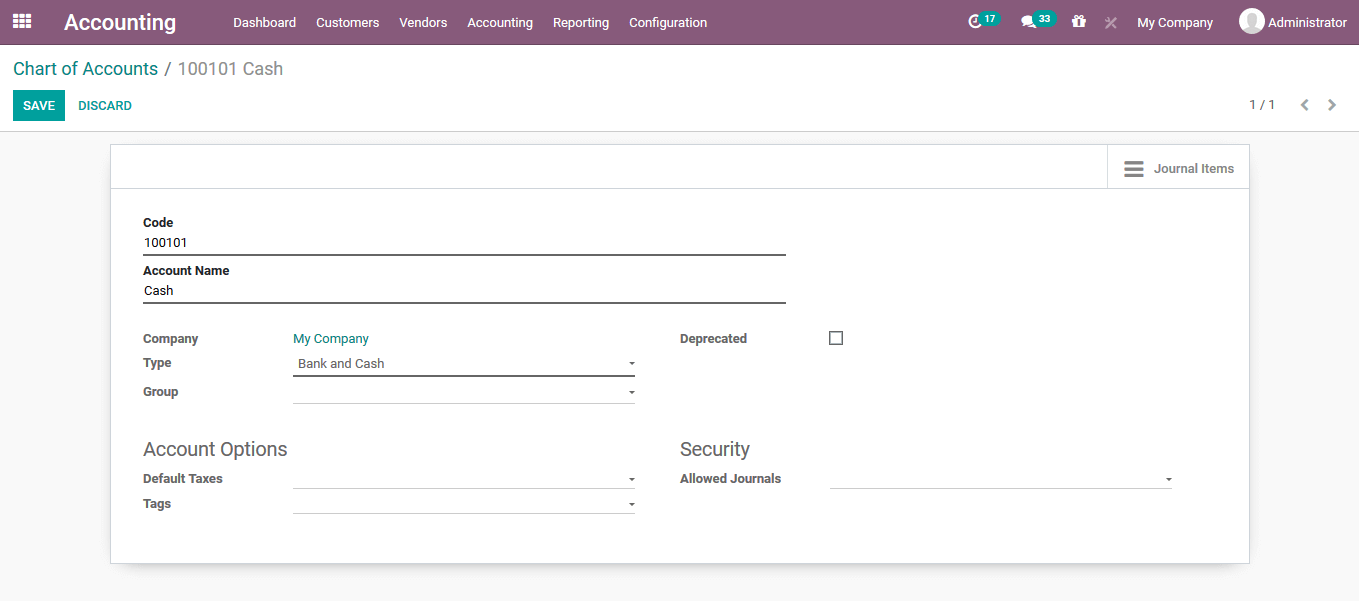This screenshot has height=601, width=1359.
Task: Click the gift rewards icon
Action: click(1079, 21)
